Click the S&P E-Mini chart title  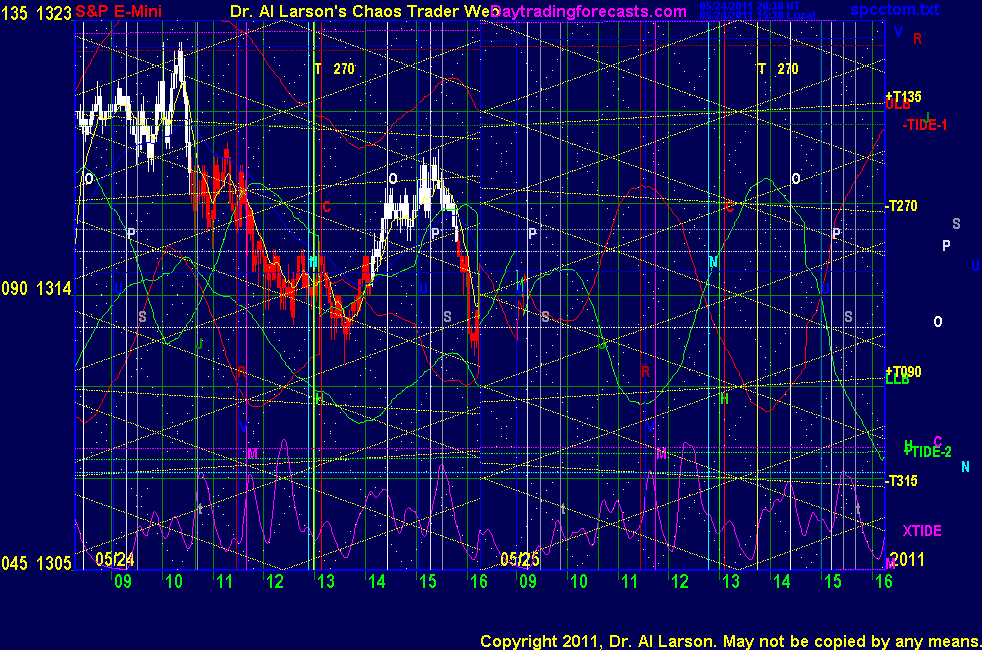click(118, 11)
